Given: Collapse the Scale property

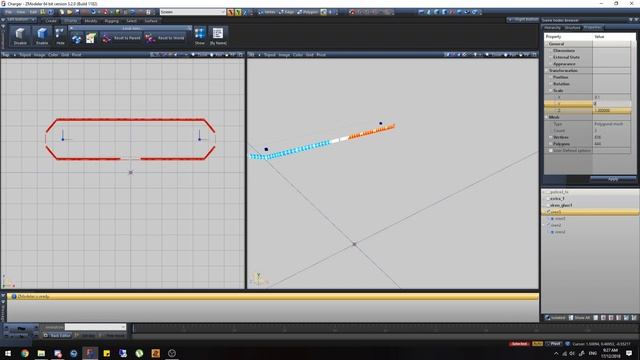Looking at the screenshot, I should pyautogui.click(x=550, y=90).
